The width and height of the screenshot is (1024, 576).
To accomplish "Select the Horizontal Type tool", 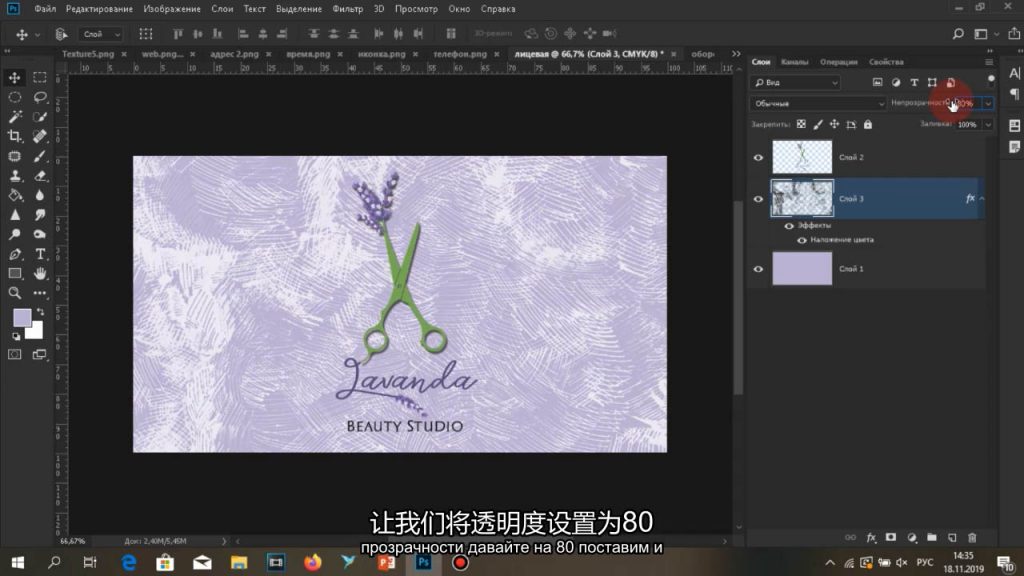I will point(40,254).
